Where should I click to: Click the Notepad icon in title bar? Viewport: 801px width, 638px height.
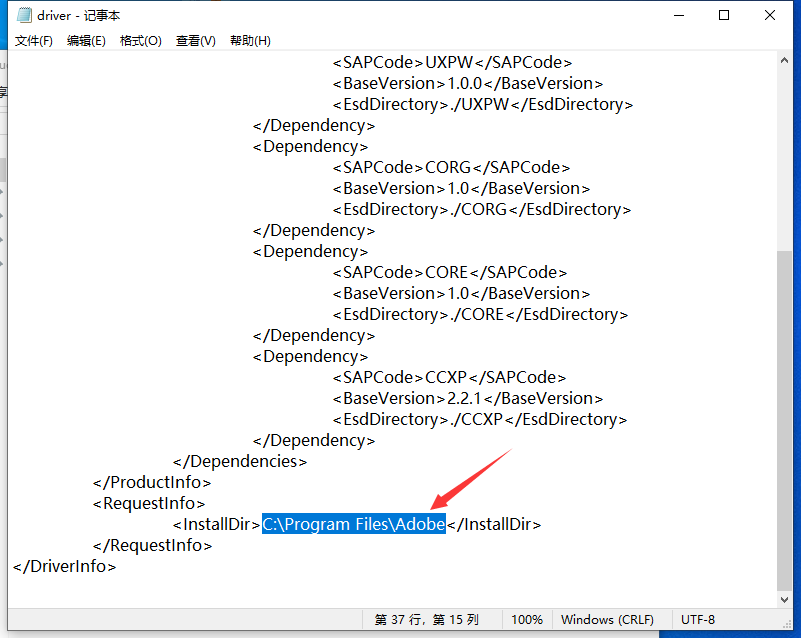coord(24,15)
